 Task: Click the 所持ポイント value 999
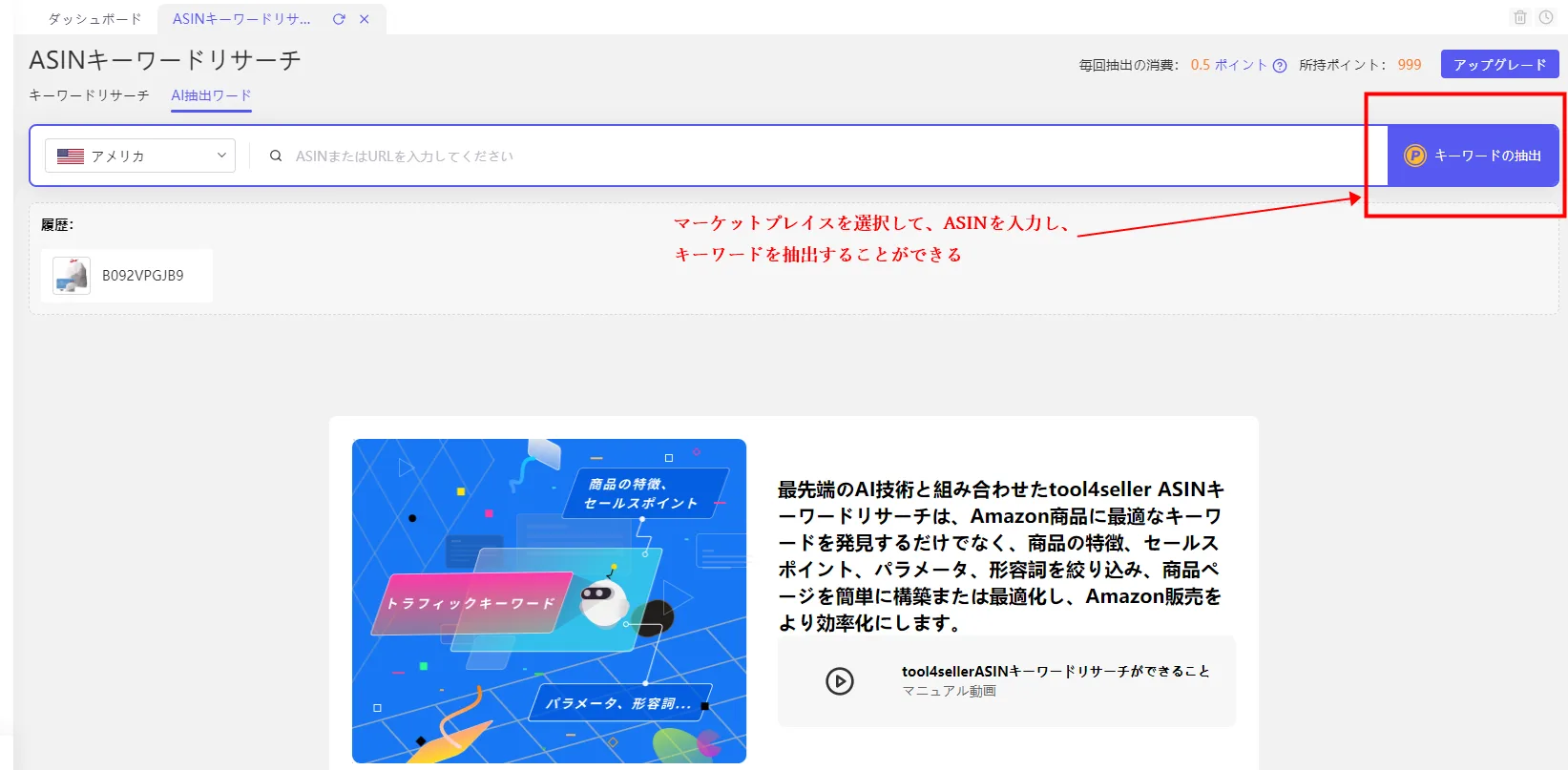coord(1410,65)
